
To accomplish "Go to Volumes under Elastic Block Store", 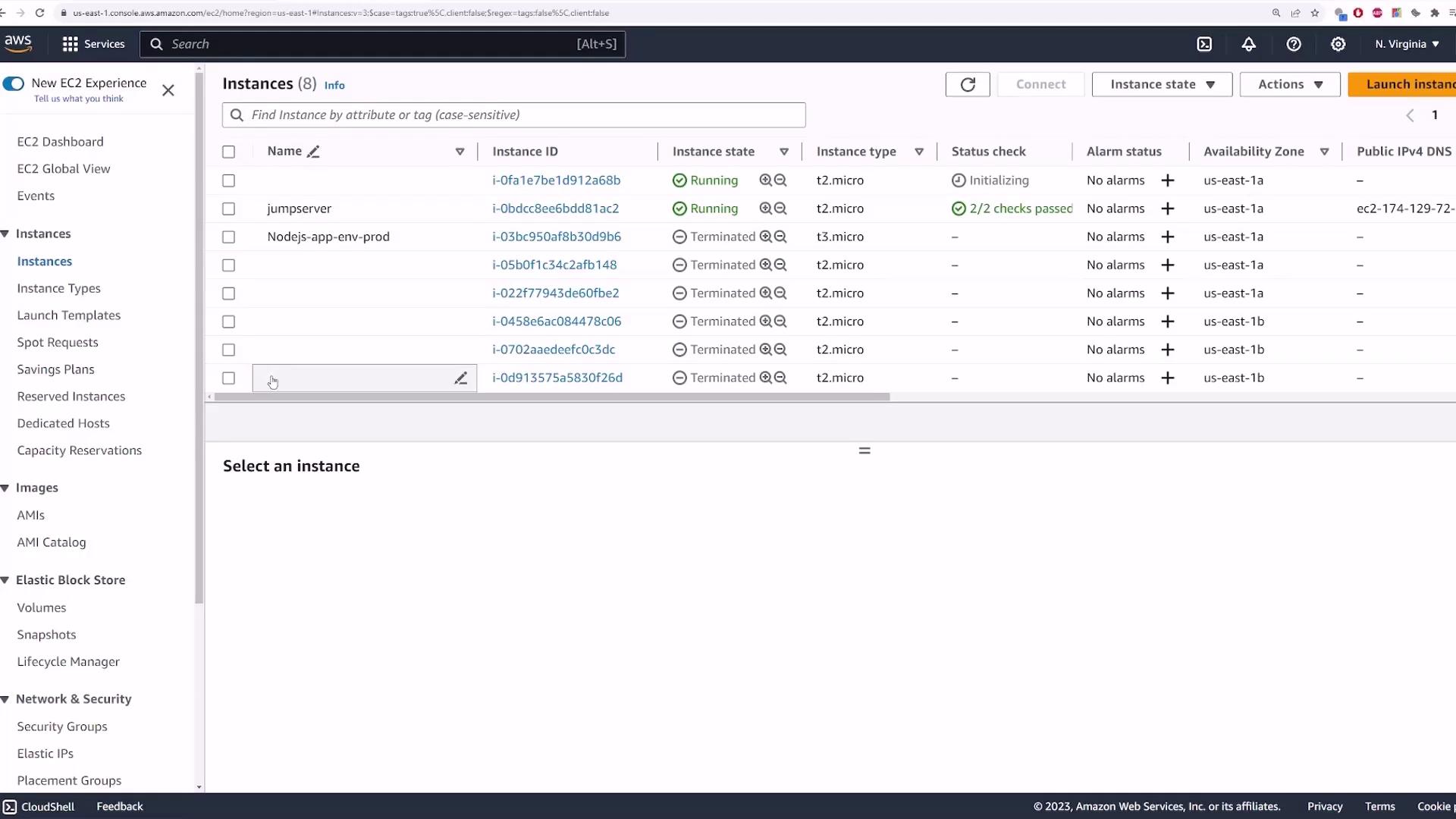I will tap(42, 607).
